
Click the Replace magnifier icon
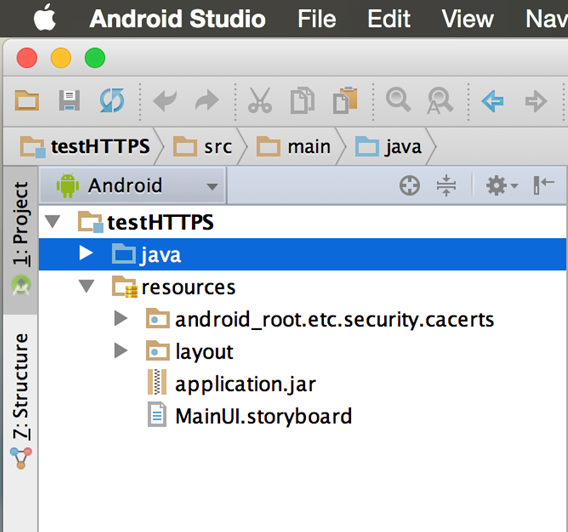point(440,100)
